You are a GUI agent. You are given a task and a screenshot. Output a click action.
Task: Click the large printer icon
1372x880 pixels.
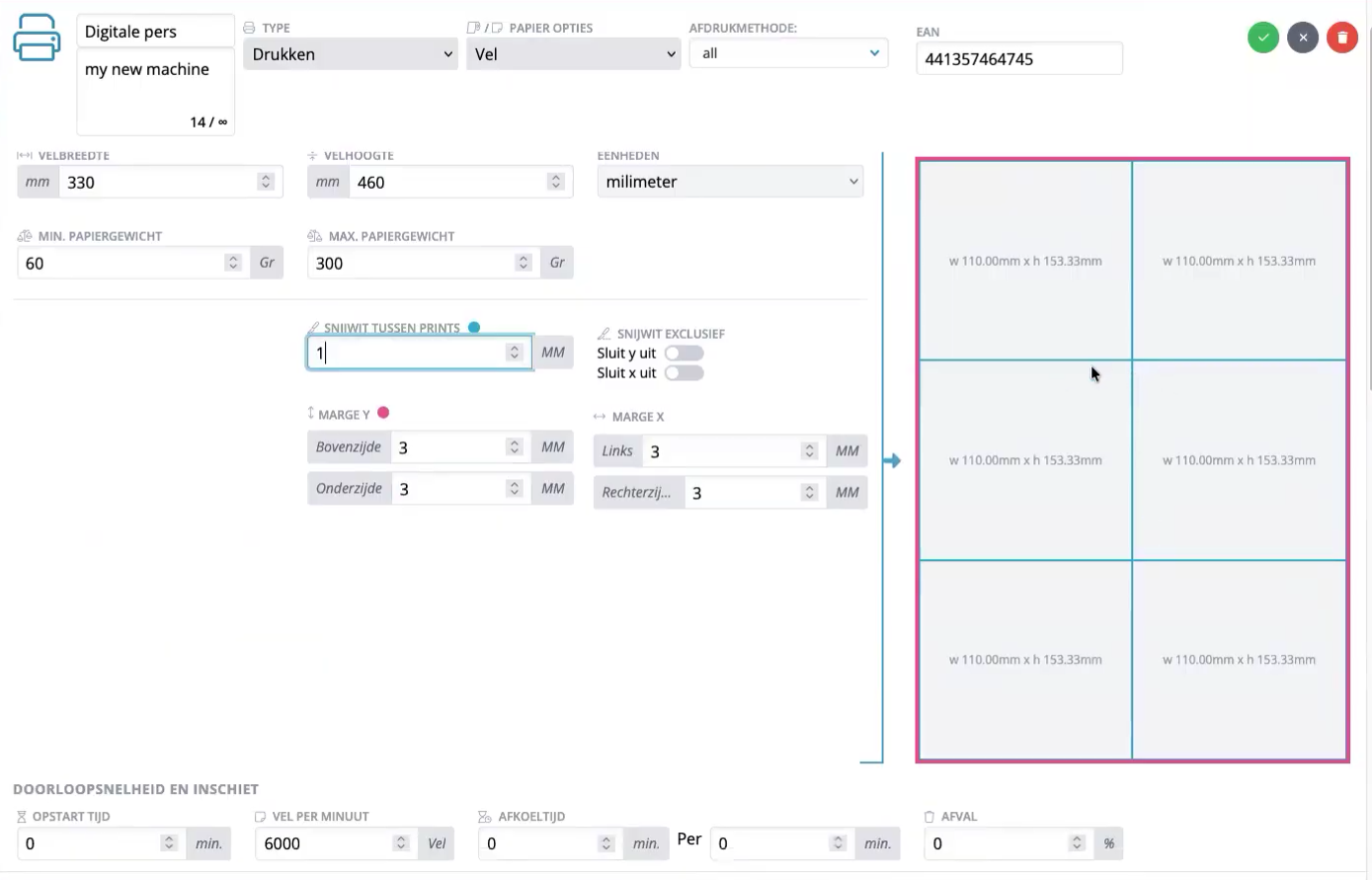coord(37,39)
